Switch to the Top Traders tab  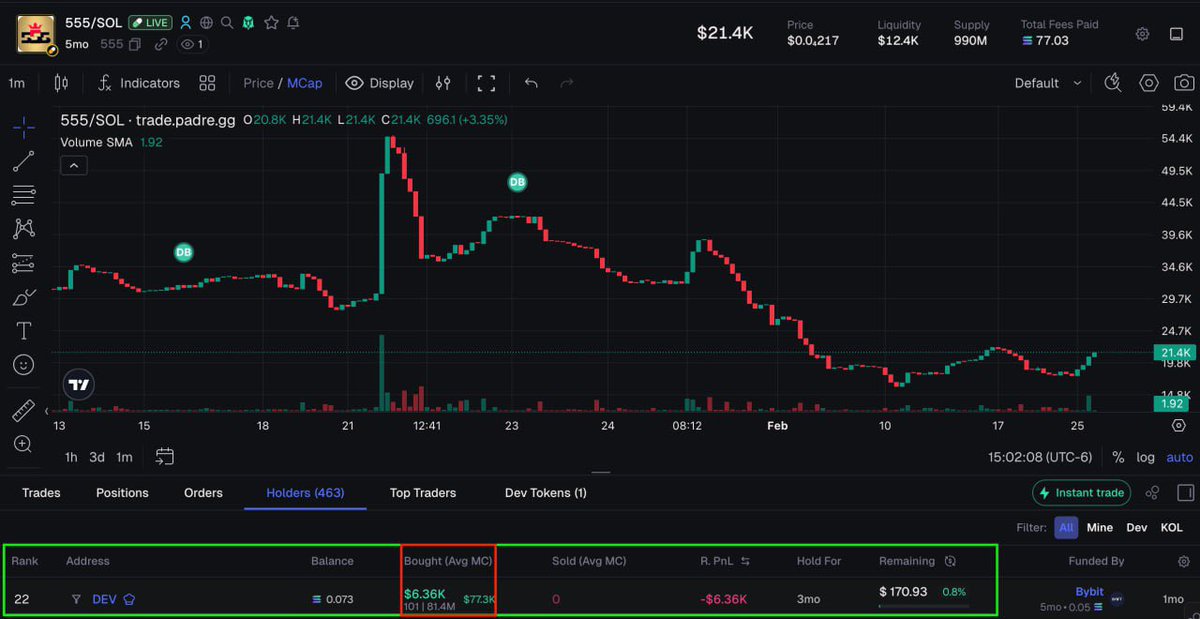point(421,493)
